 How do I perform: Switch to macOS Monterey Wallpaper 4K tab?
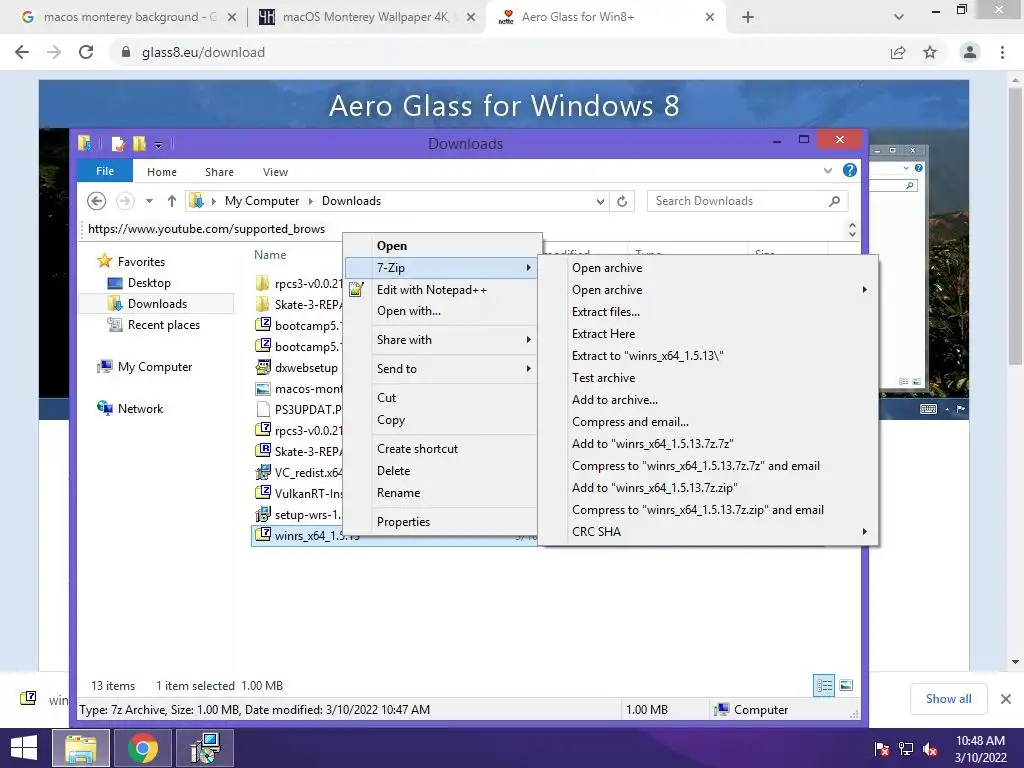366,17
